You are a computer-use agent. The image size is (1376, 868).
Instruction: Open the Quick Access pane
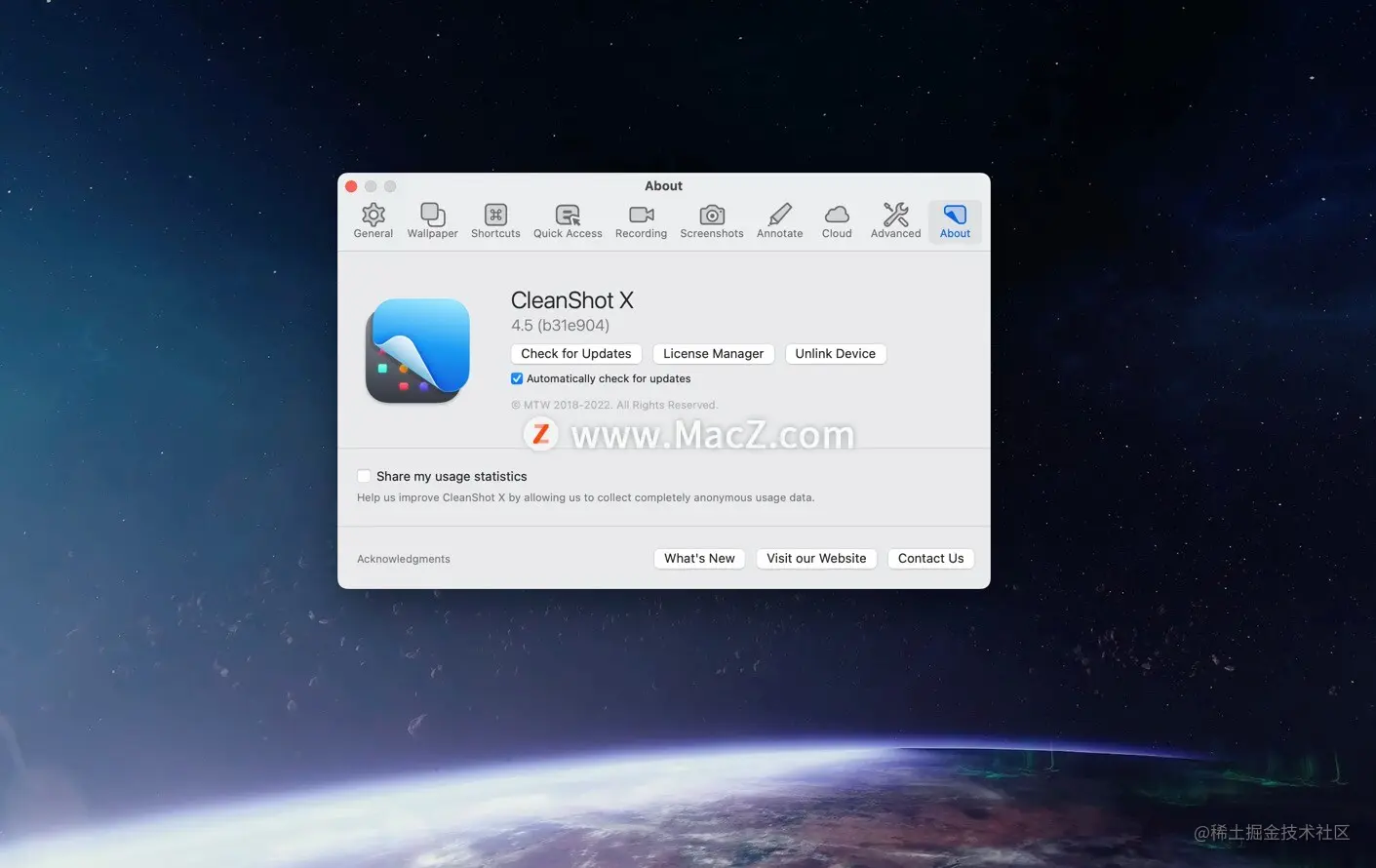point(568,220)
